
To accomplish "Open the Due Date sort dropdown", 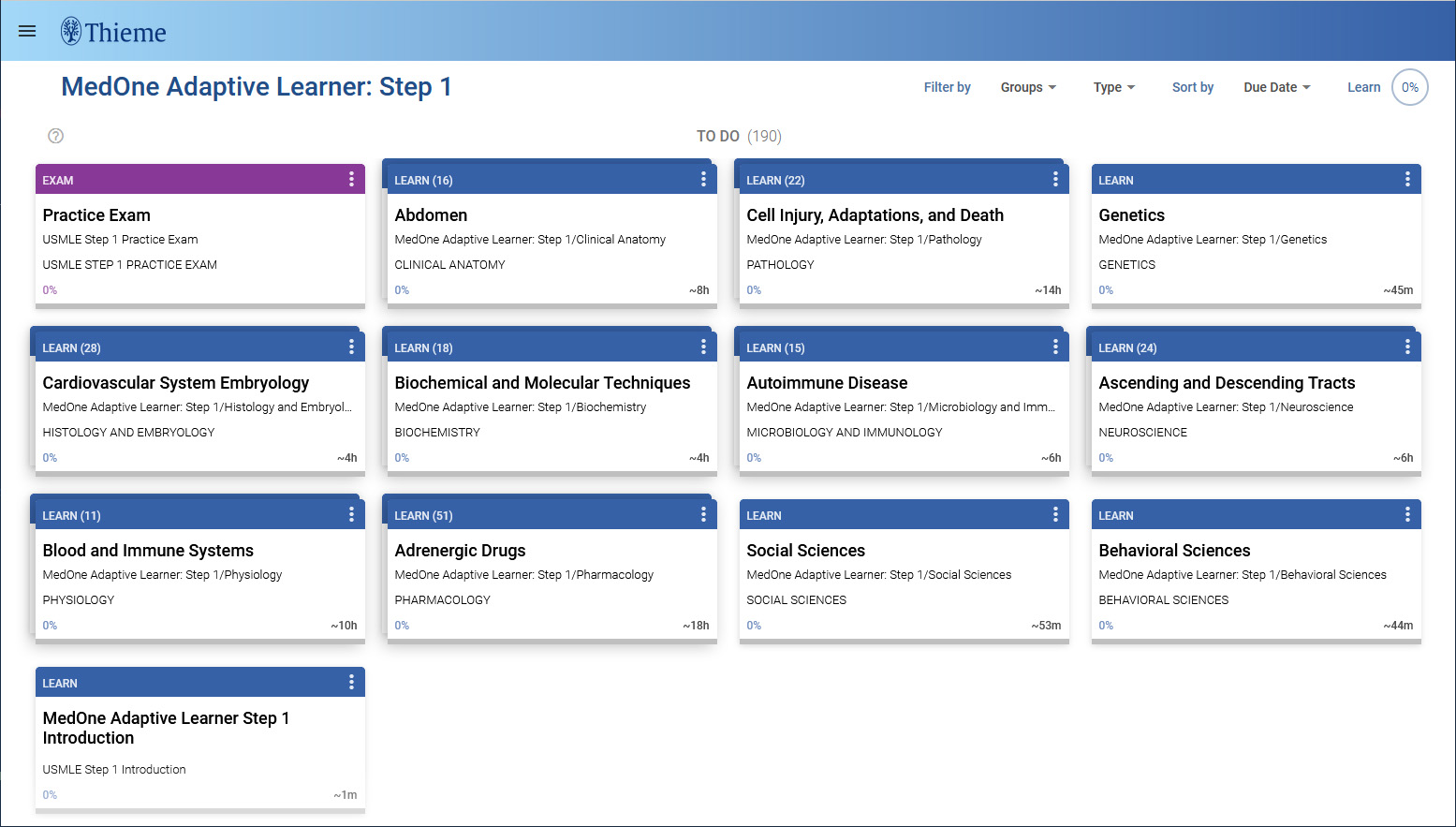I will (1277, 87).
